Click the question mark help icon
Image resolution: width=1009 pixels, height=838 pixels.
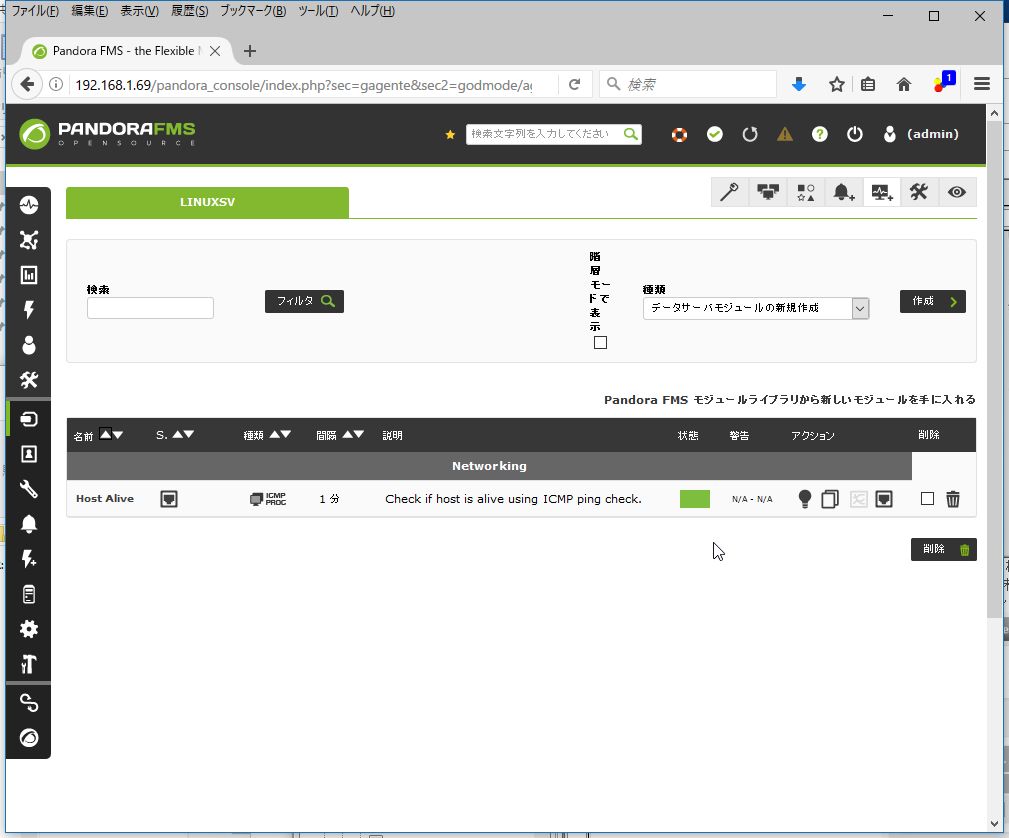(819, 134)
